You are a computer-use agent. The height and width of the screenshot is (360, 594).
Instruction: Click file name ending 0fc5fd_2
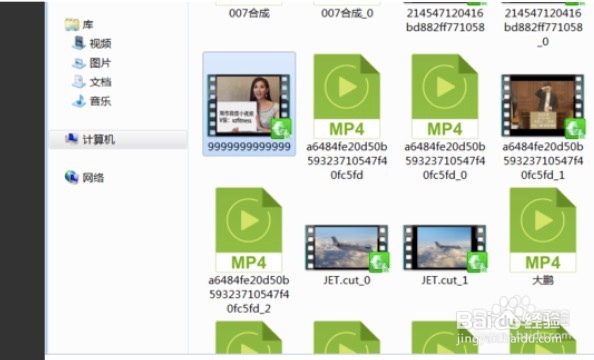coord(249,294)
